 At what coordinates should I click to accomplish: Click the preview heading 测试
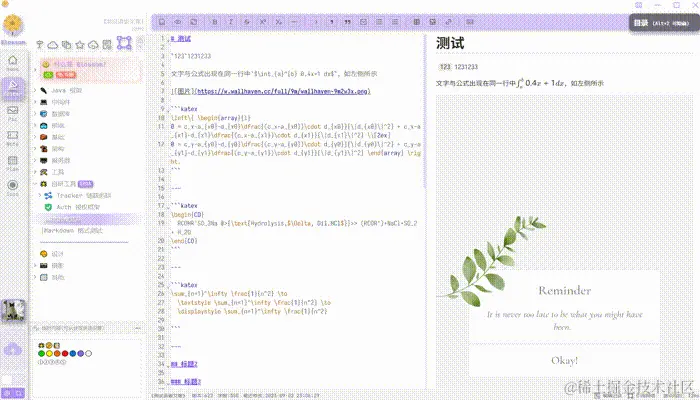(450, 43)
